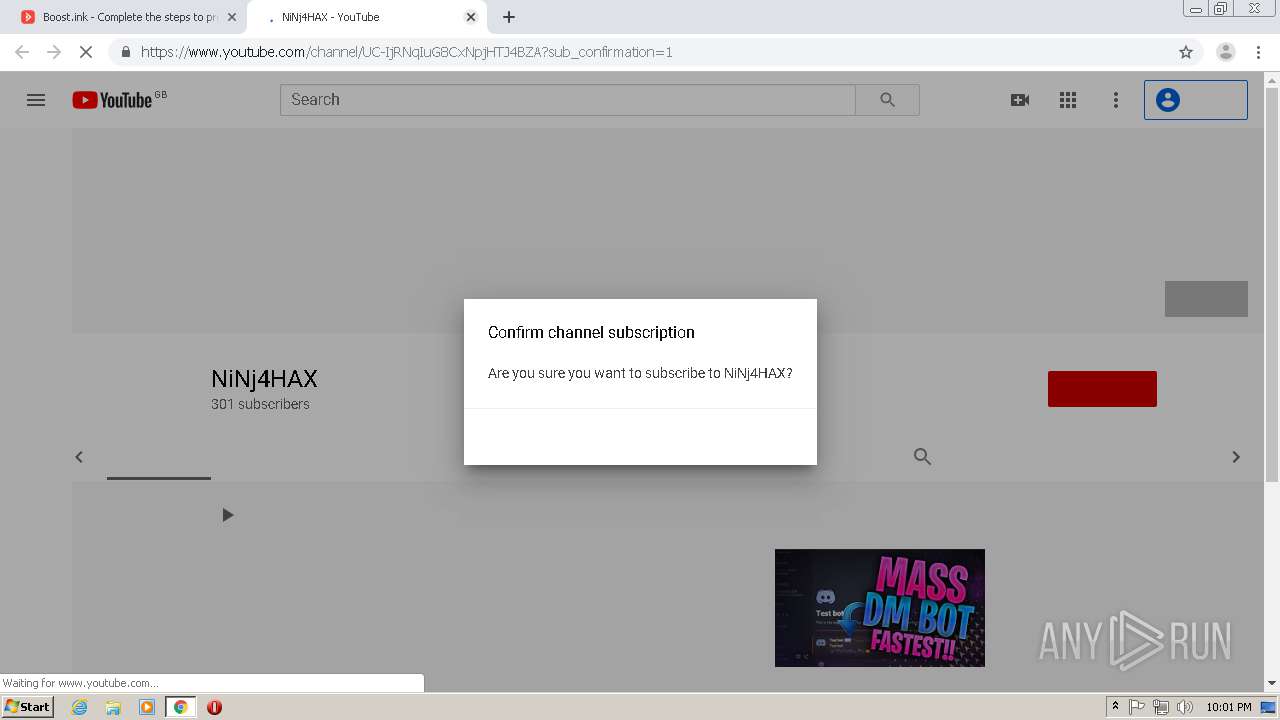Bookmark this page with the star
1280x720 pixels.
point(1186,52)
